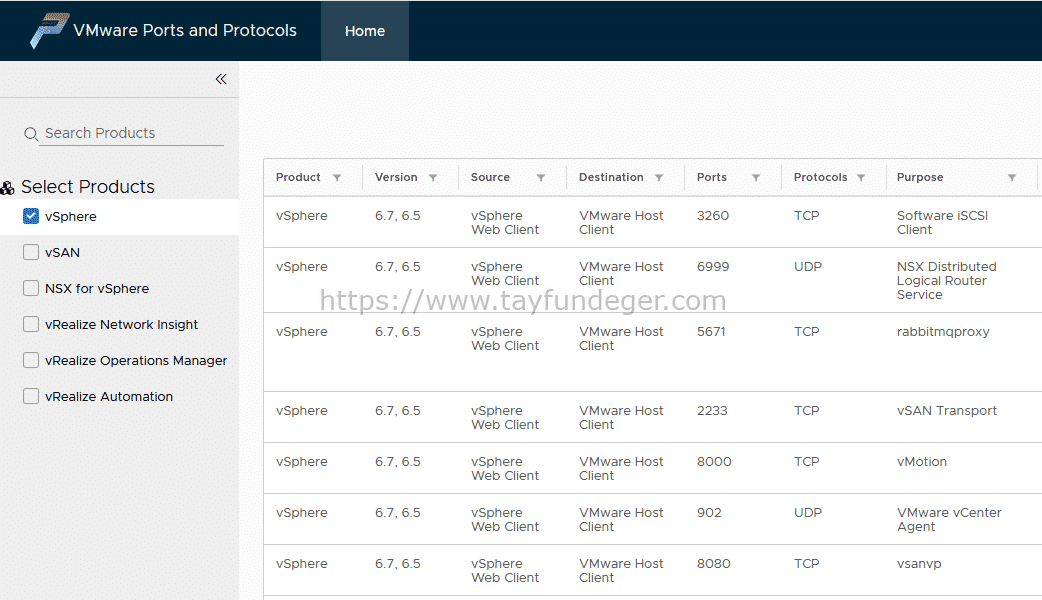The width and height of the screenshot is (1042, 600).
Task: Click the vSAN Transport purpose cell
Action: click(x=947, y=411)
